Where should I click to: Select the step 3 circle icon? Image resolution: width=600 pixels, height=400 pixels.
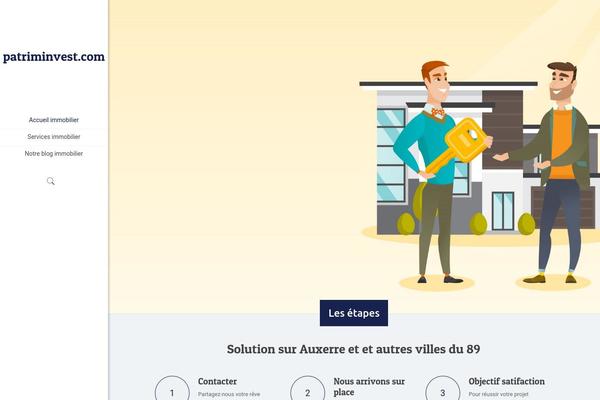443,390
